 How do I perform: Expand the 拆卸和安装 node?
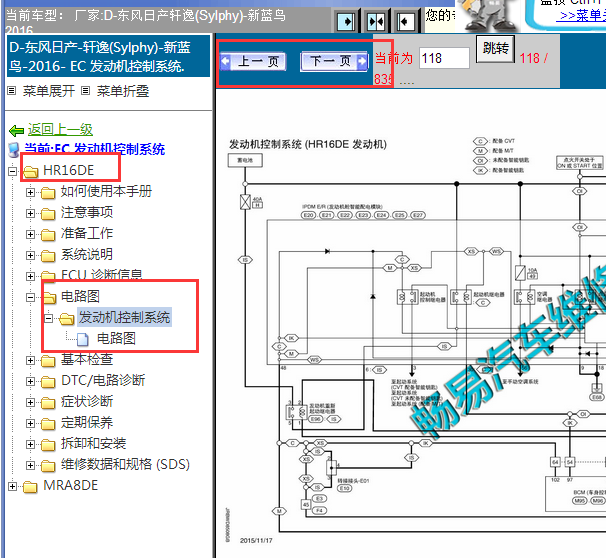pyautogui.click(x=30, y=444)
